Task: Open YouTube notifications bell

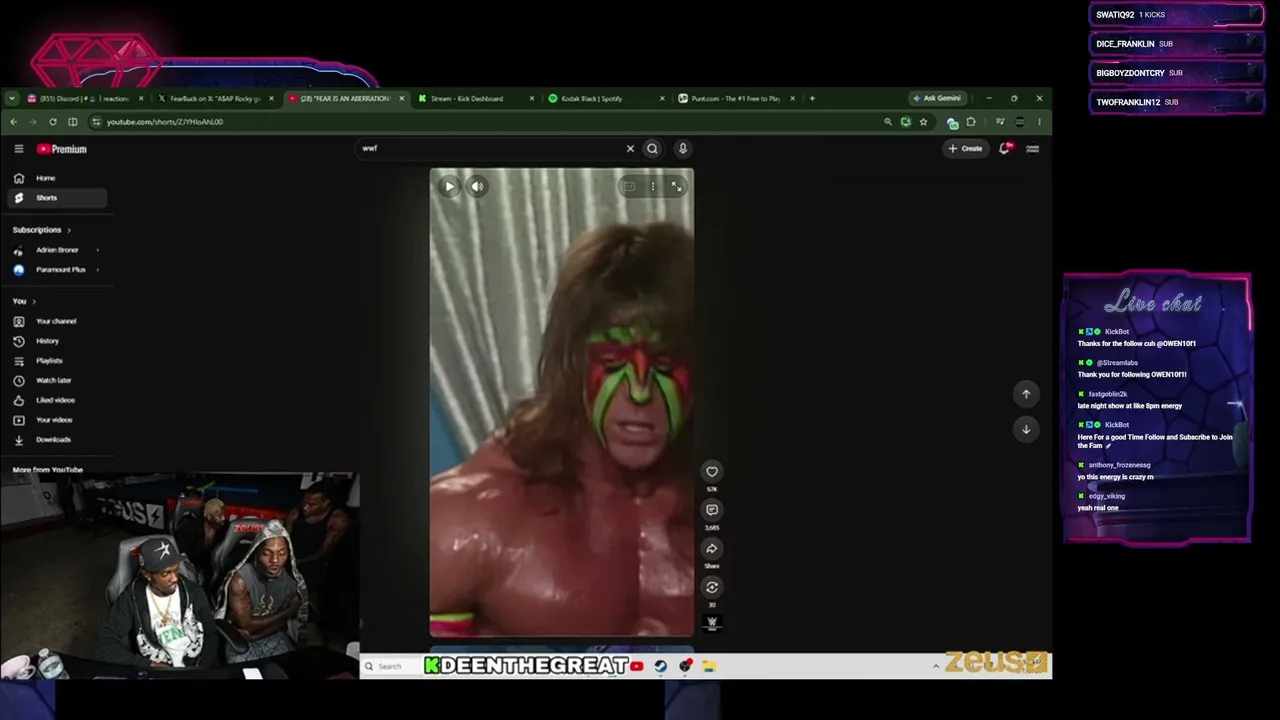Action: [x=1005, y=148]
